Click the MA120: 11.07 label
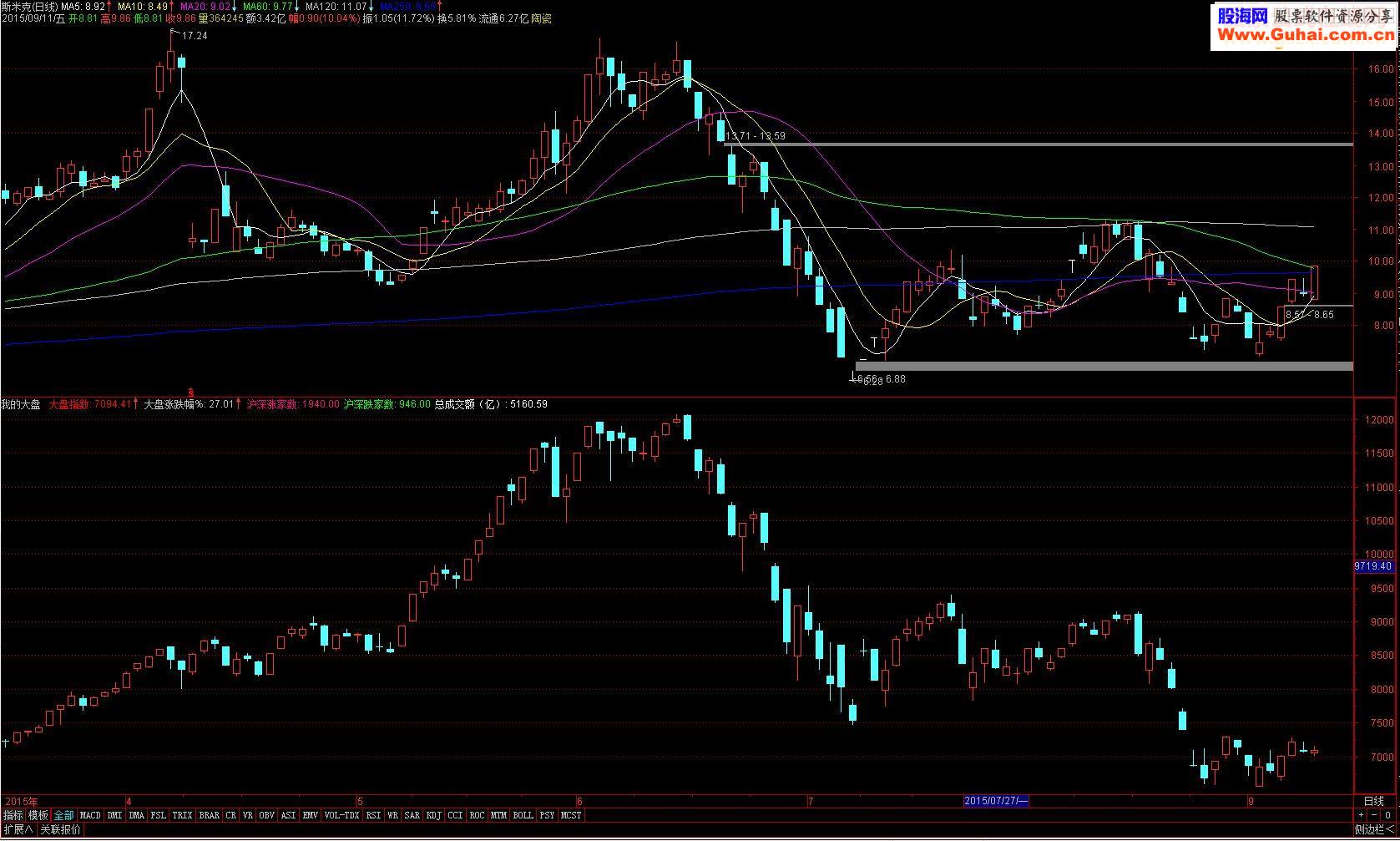 coord(336,5)
